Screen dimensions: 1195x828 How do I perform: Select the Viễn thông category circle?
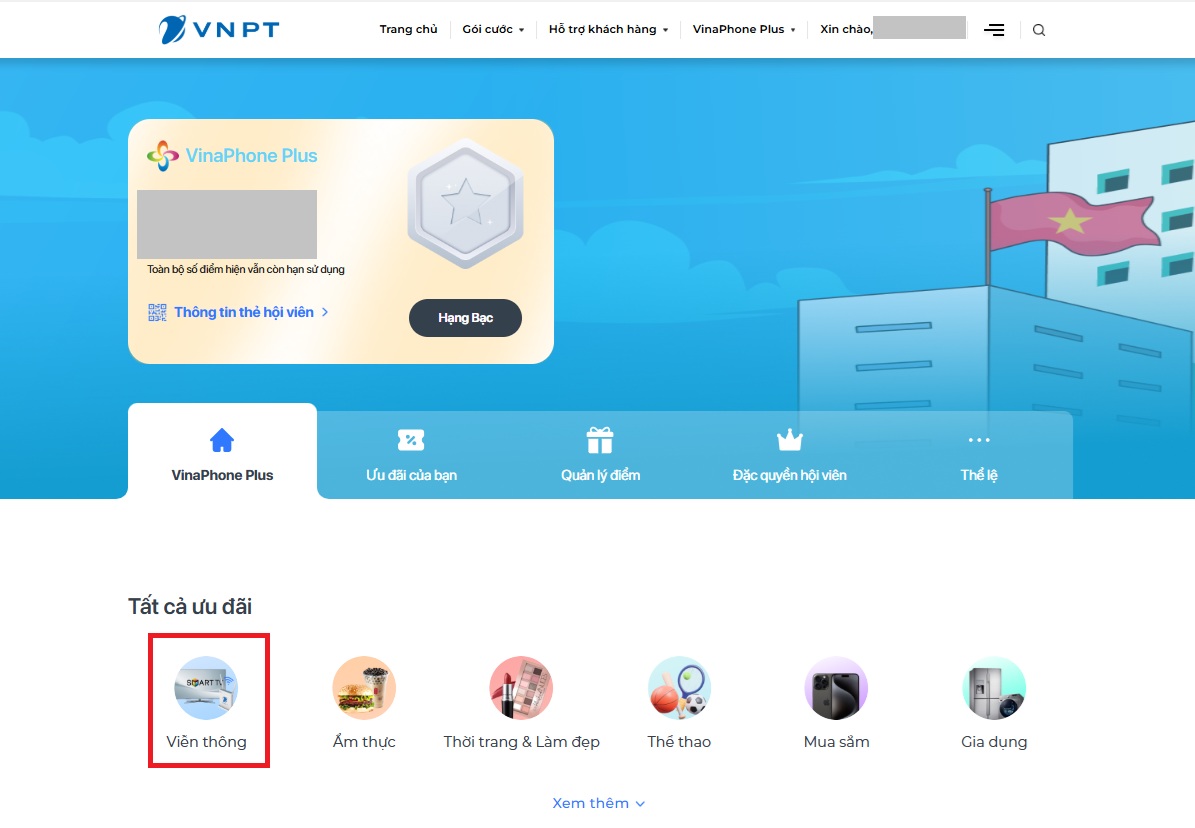pos(208,688)
